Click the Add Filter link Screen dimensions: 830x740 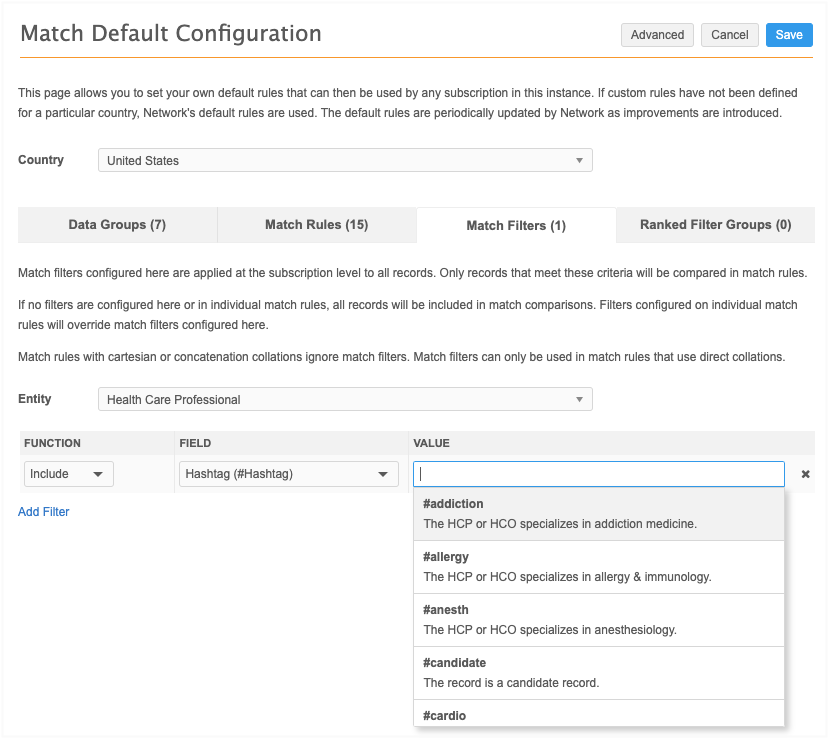tap(44, 512)
